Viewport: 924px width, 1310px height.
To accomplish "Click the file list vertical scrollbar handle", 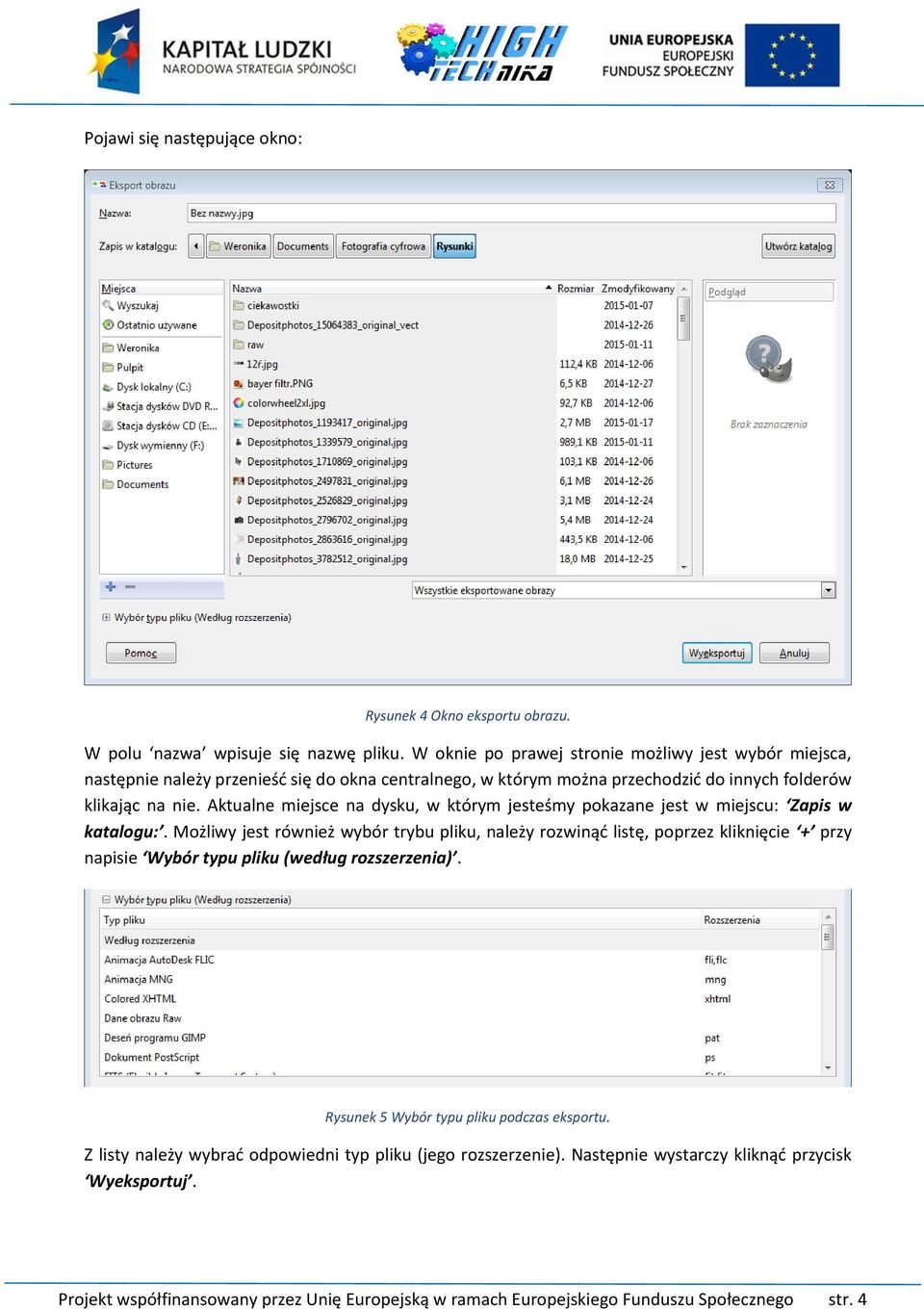I will pyautogui.click(x=683, y=319).
